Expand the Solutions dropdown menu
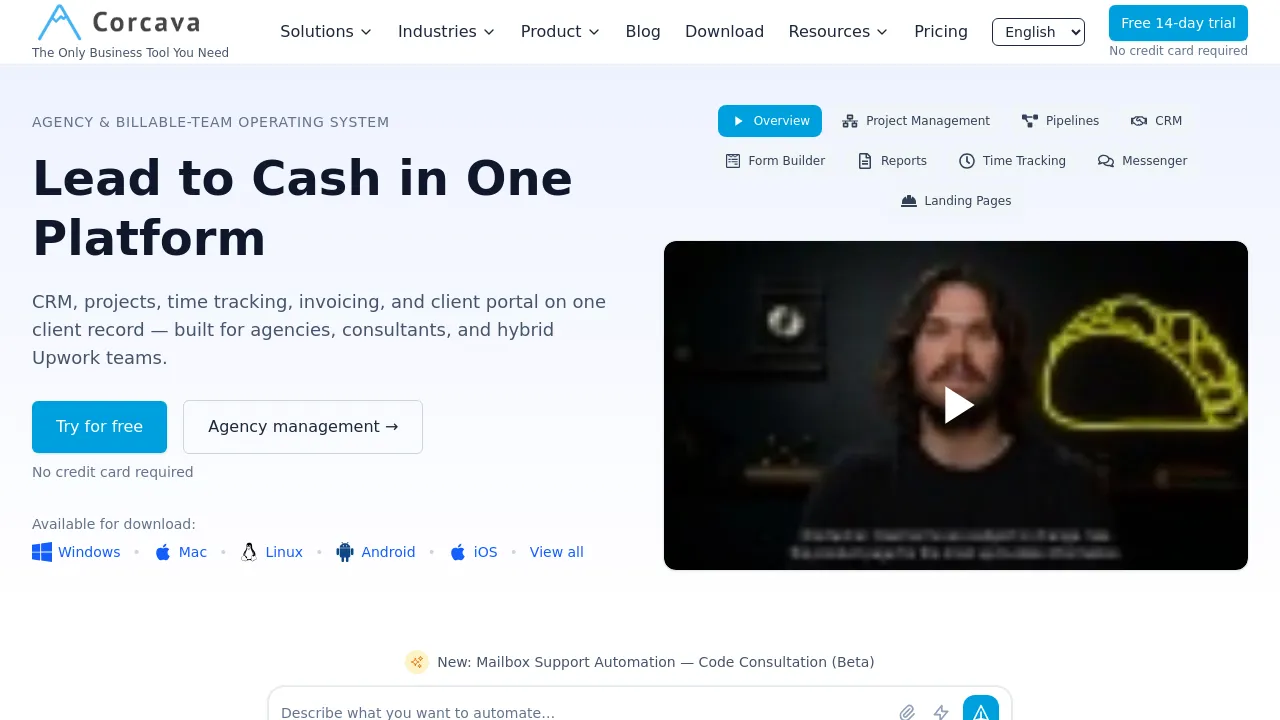 (x=326, y=32)
